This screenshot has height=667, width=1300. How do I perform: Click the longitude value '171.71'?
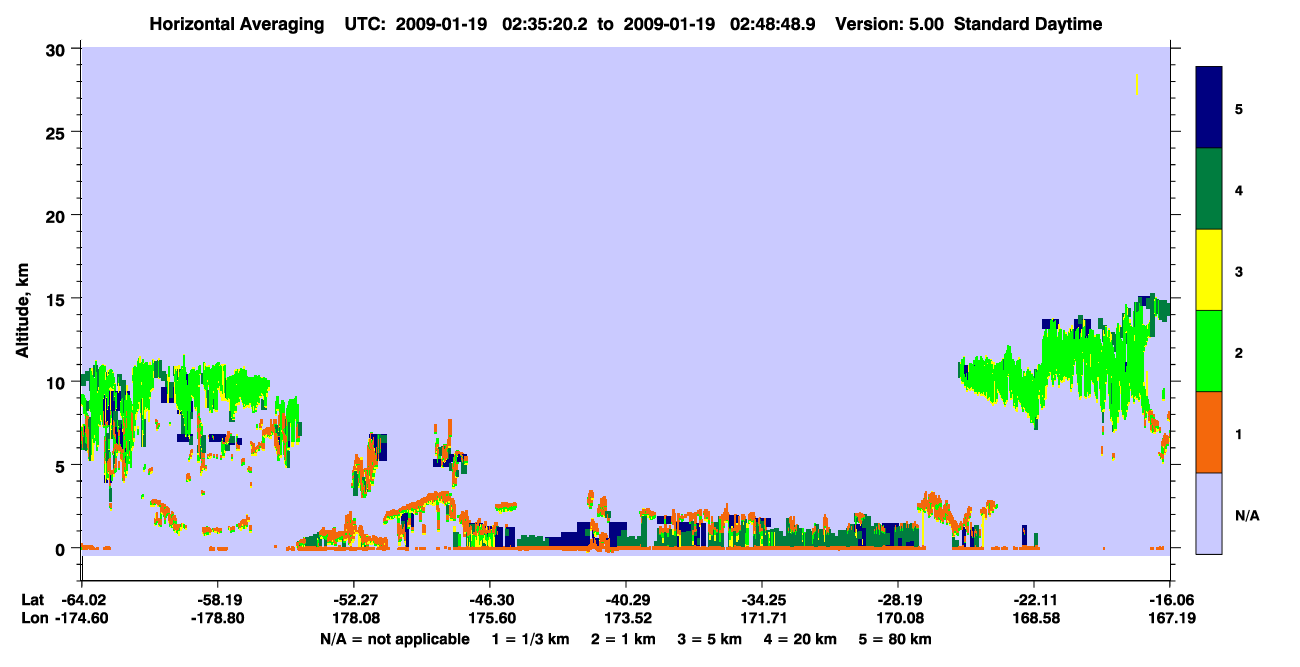(x=762, y=619)
